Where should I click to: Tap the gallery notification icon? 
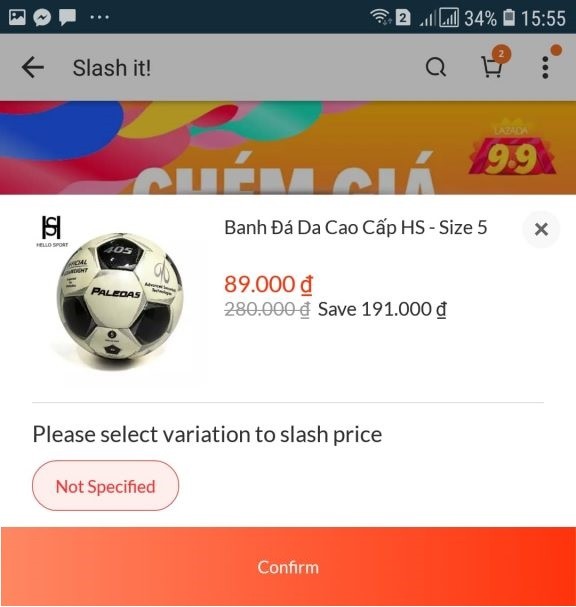[17, 17]
